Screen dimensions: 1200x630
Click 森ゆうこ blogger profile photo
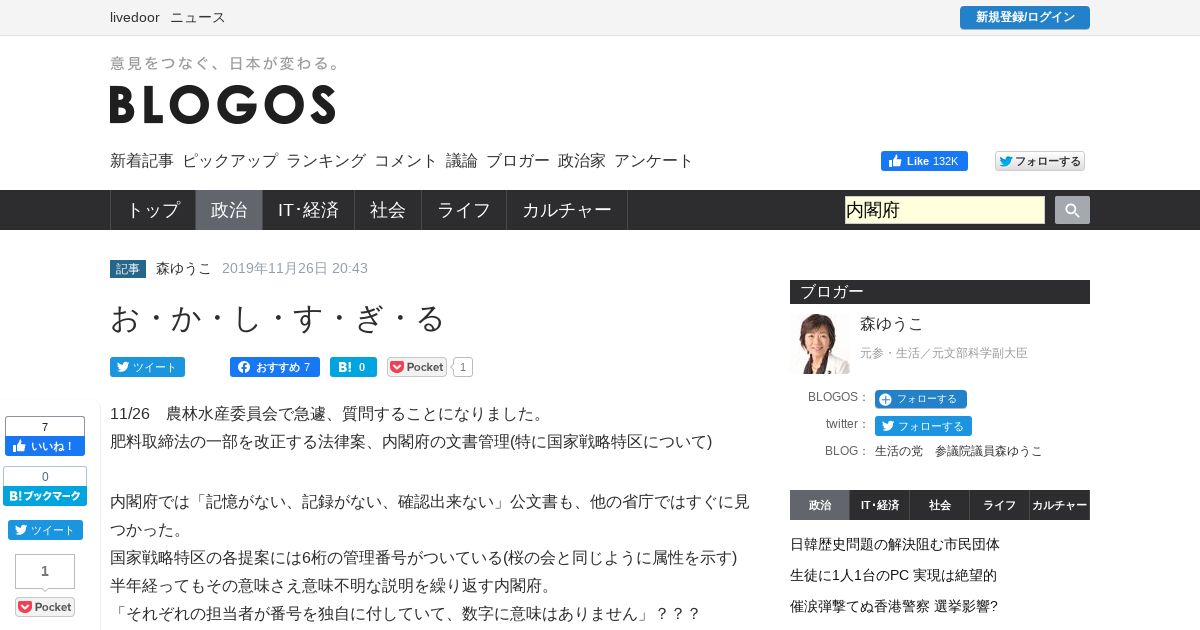(820, 344)
